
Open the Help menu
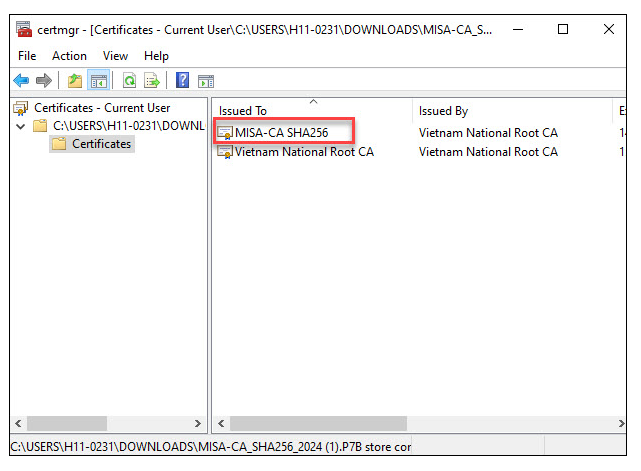pos(156,56)
